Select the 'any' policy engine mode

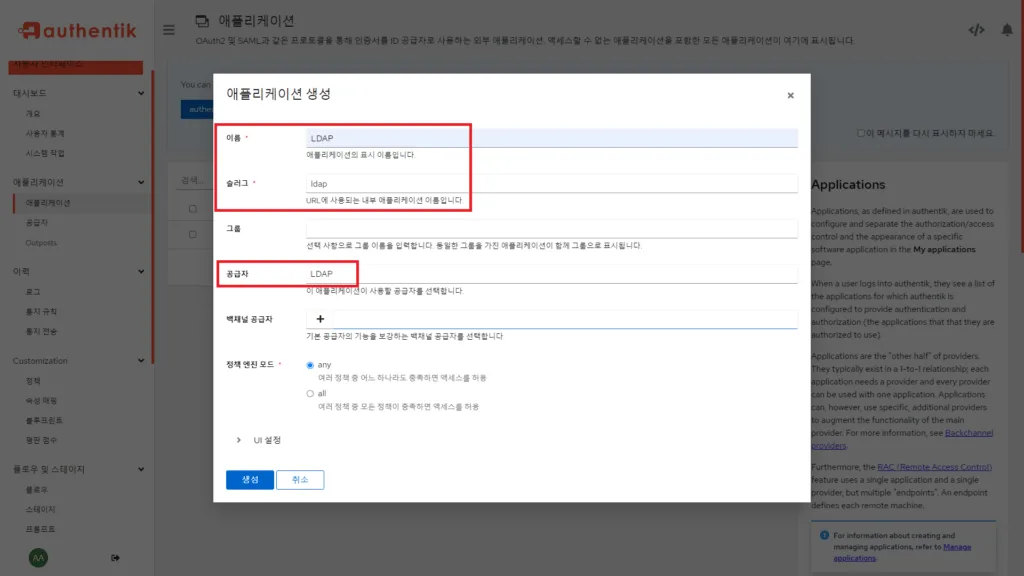[310, 364]
